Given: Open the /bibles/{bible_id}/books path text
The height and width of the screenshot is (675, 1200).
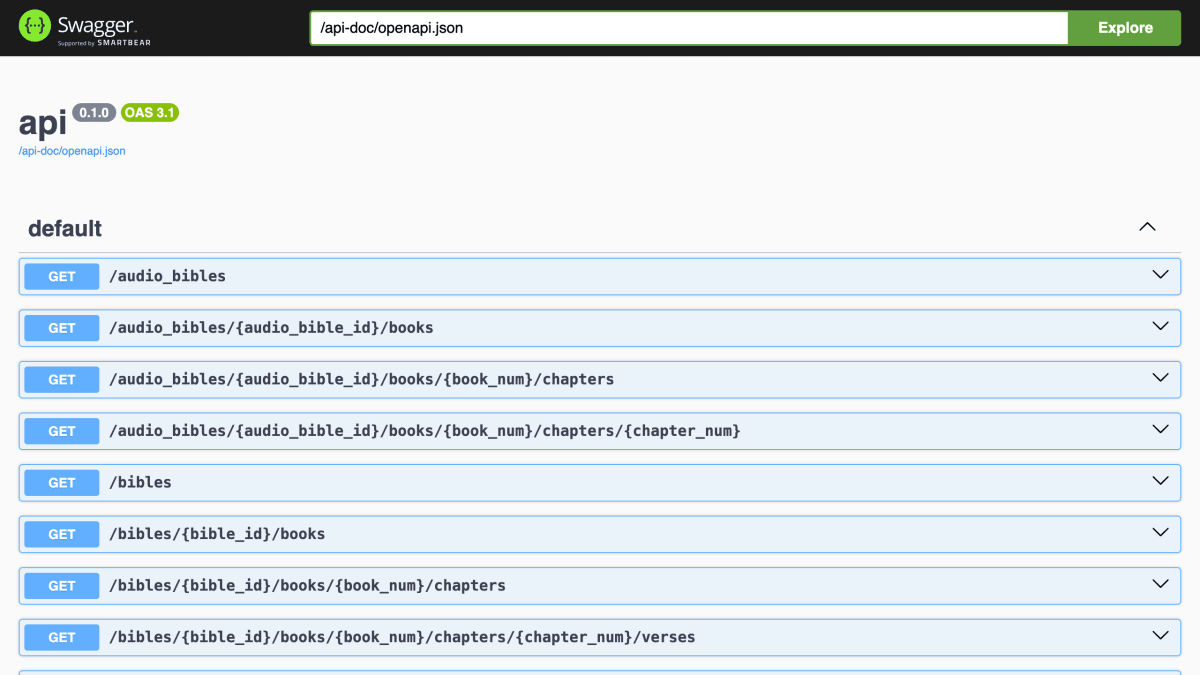Looking at the screenshot, I should pyautogui.click(x=217, y=534).
